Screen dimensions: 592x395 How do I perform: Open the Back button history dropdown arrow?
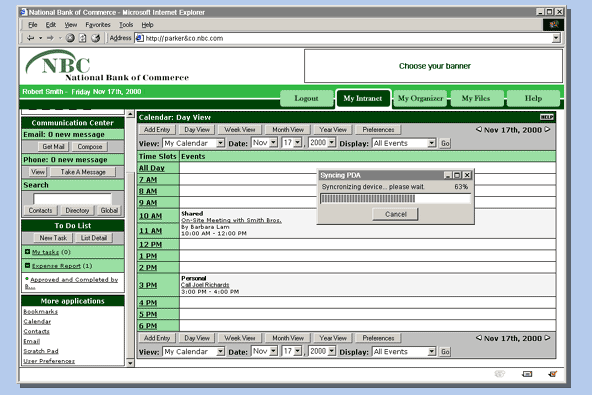pos(40,38)
